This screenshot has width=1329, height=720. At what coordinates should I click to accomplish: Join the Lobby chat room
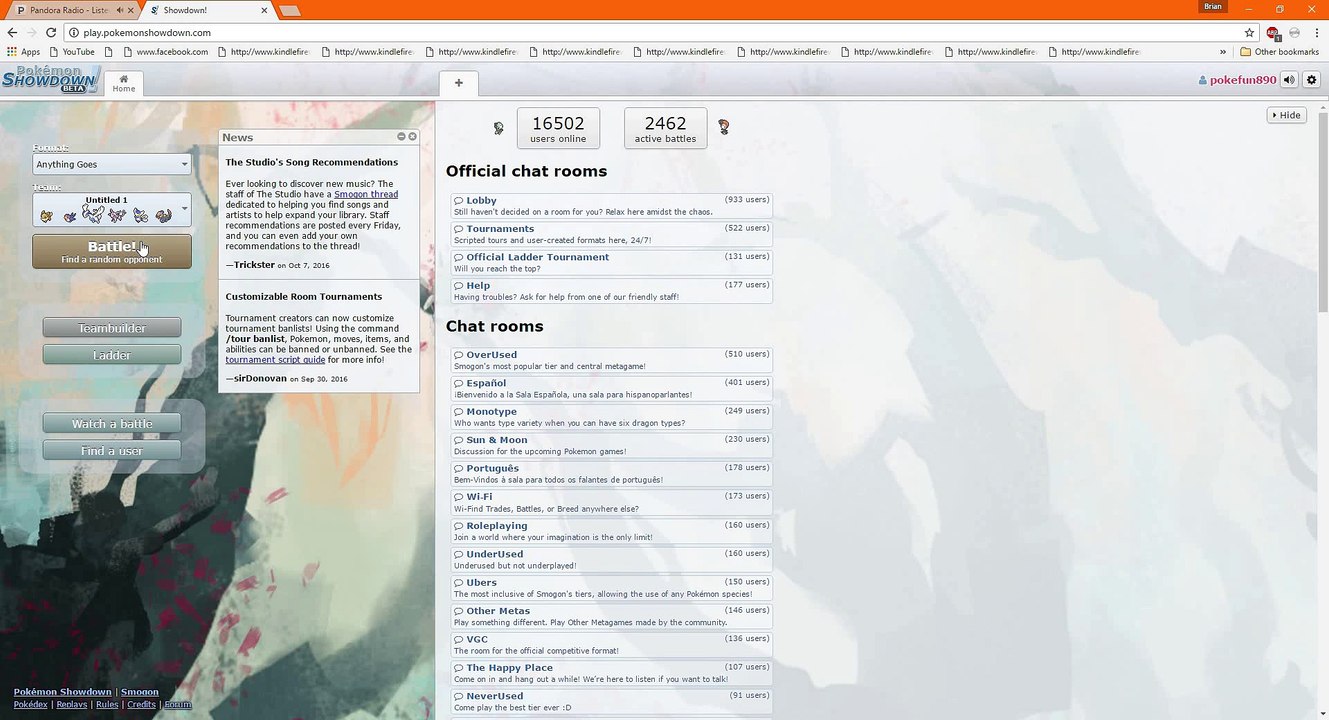click(x=612, y=206)
